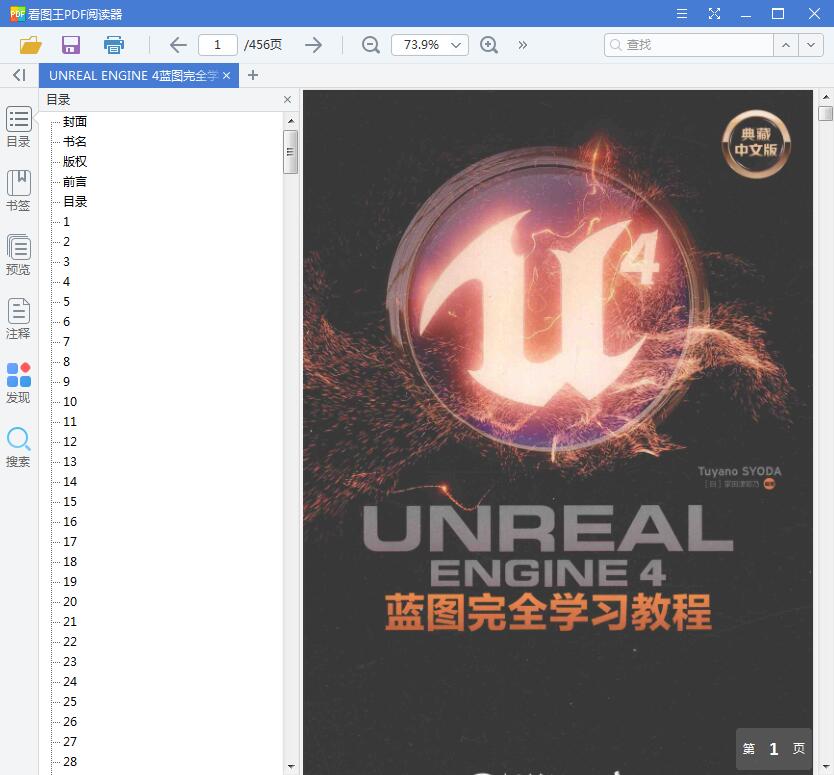834x775 pixels.
Task: Go to previous page with left arrow
Action: click(178, 45)
